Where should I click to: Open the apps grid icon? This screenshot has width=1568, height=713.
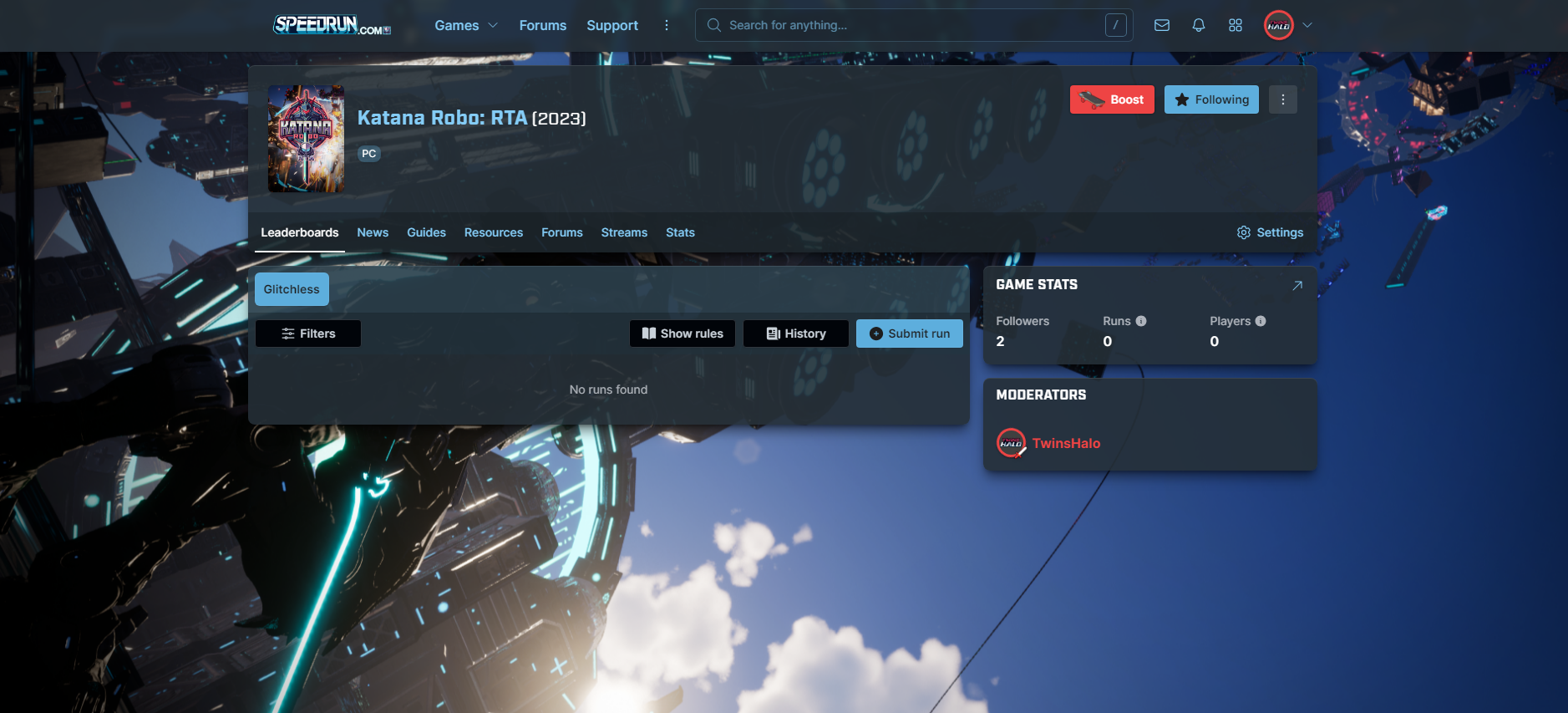(x=1236, y=25)
